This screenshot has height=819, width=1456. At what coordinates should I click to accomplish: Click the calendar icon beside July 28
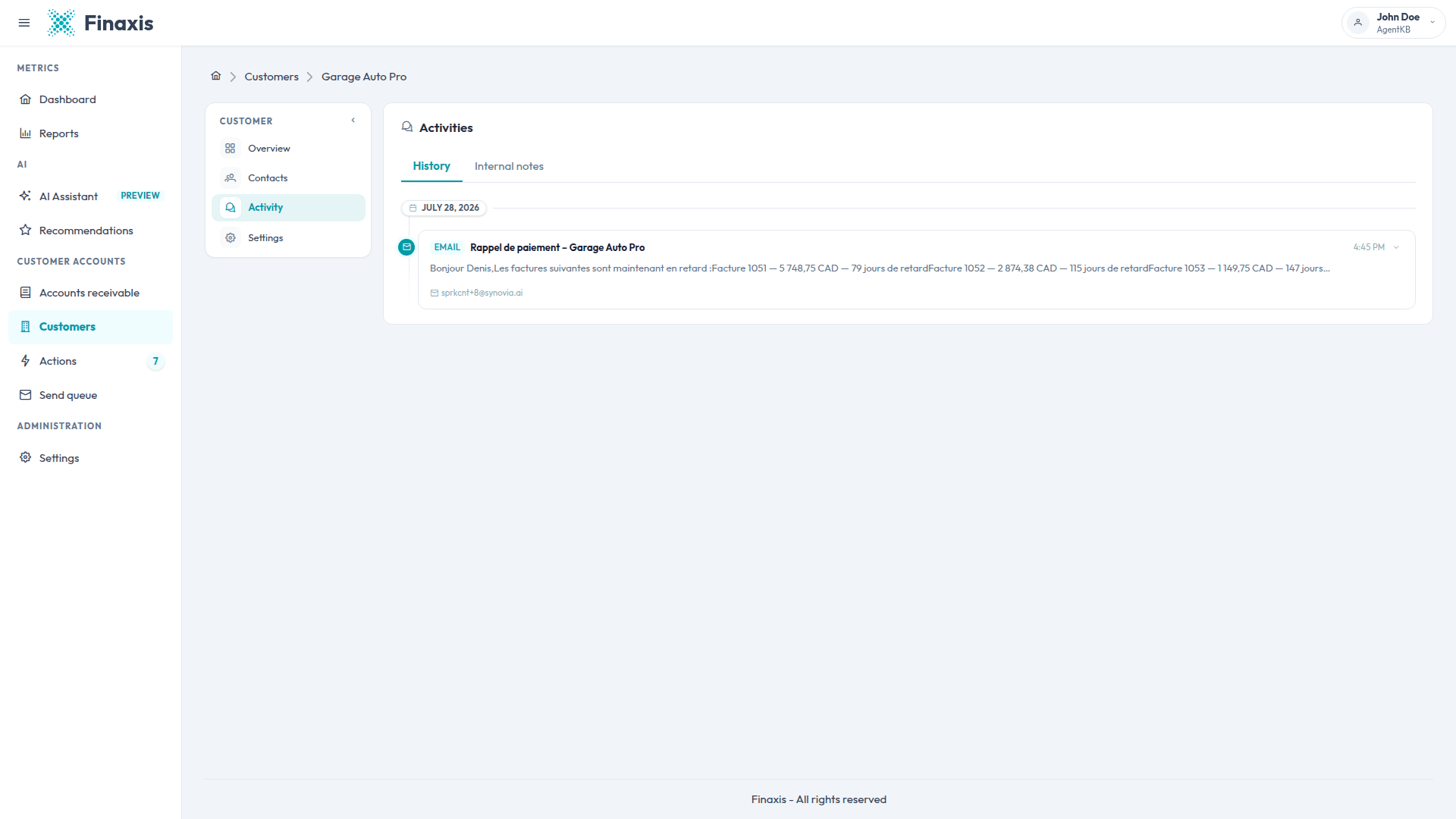(413, 208)
